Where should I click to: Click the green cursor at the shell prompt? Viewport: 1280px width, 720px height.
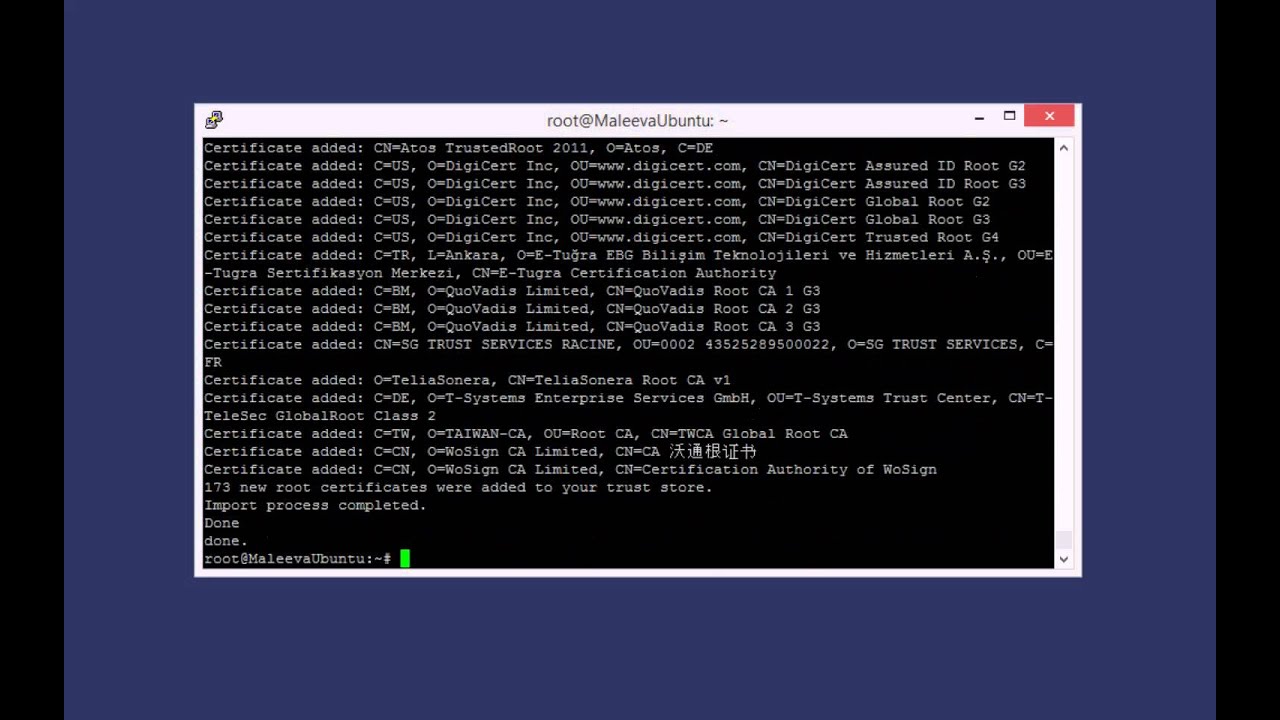[405, 559]
